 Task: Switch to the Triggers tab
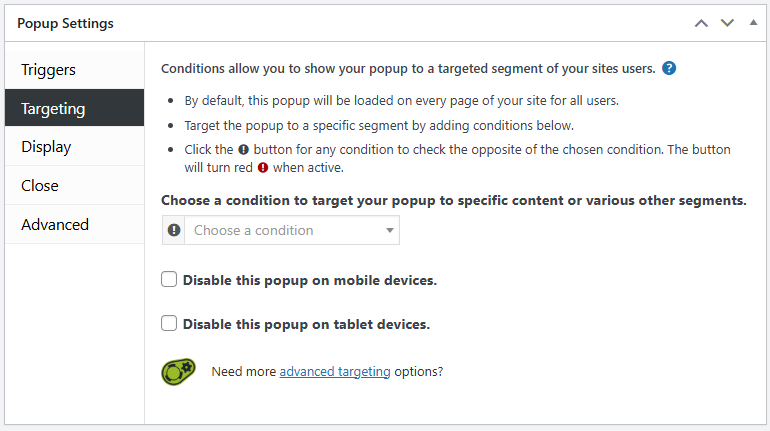(x=48, y=70)
